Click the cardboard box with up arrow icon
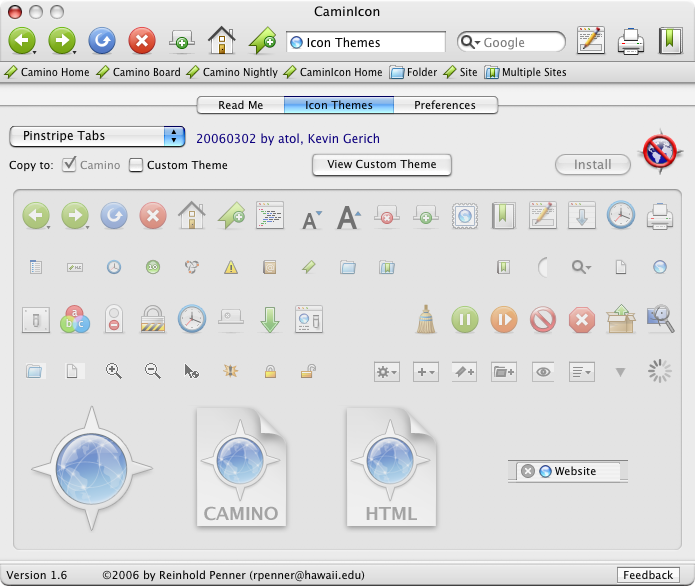 [x=621, y=319]
